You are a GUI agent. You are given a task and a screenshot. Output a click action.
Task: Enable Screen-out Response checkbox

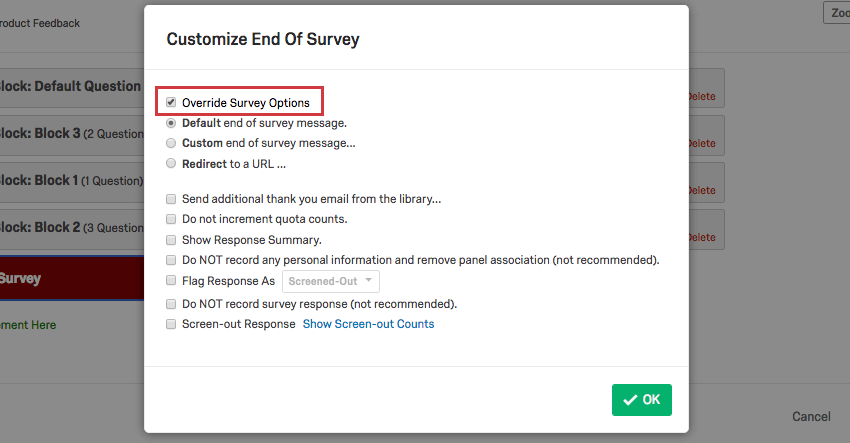coord(172,324)
